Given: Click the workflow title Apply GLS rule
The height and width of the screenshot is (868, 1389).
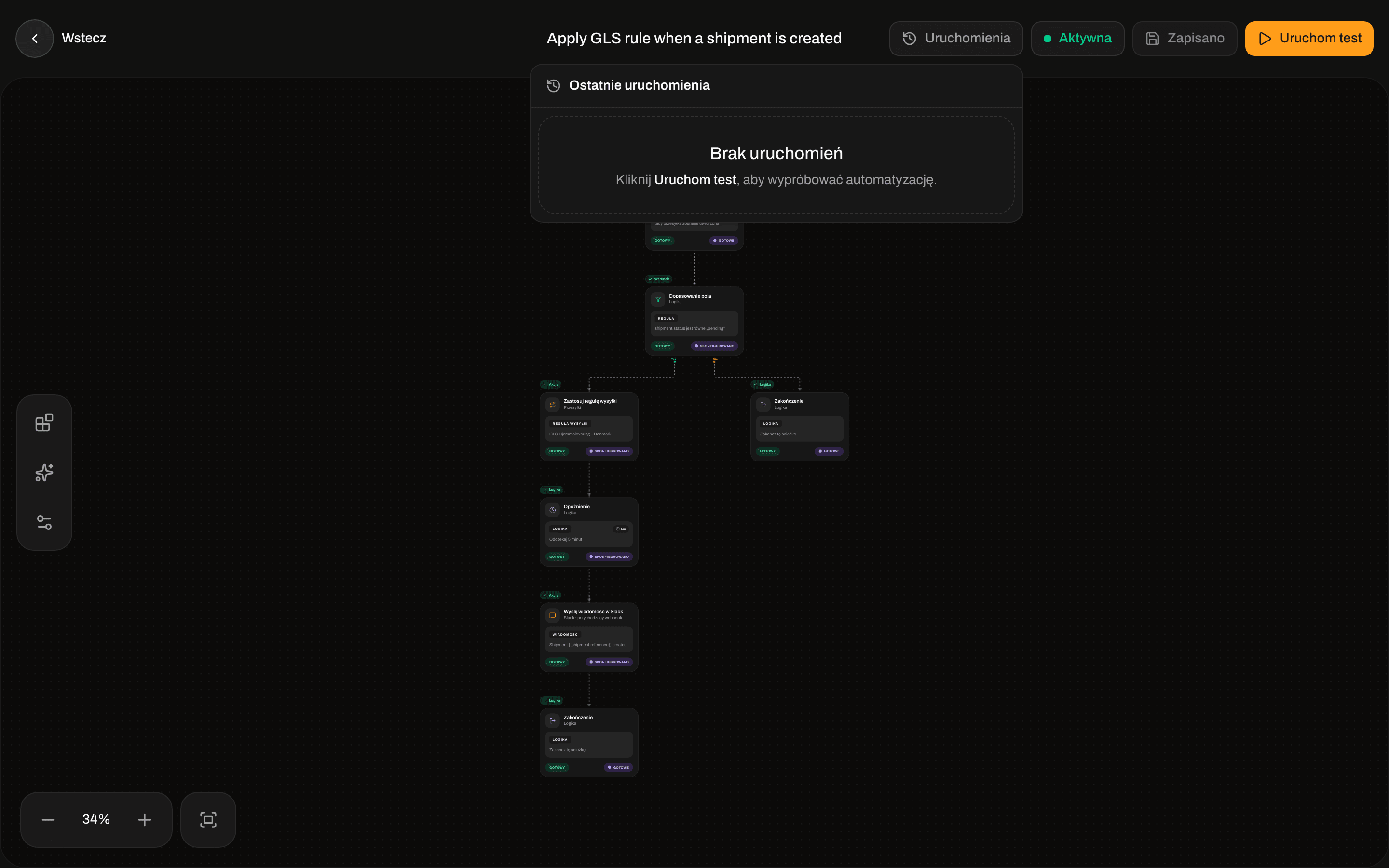Looking at the screenshot, I should (694, 39).
